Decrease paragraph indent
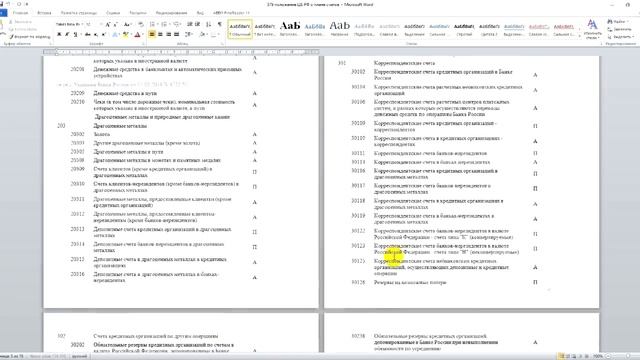The height and width of the screenshot is (360, 640). pos(189,24)
